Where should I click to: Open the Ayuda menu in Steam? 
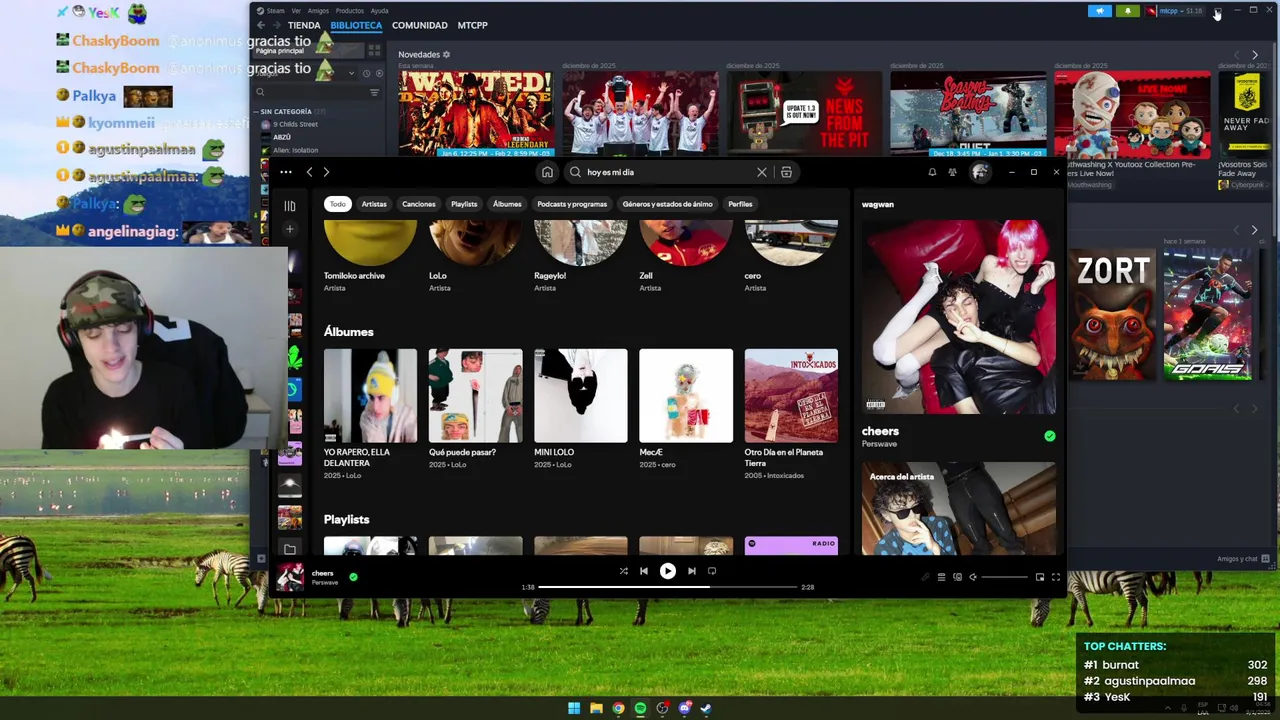point(379,11)
